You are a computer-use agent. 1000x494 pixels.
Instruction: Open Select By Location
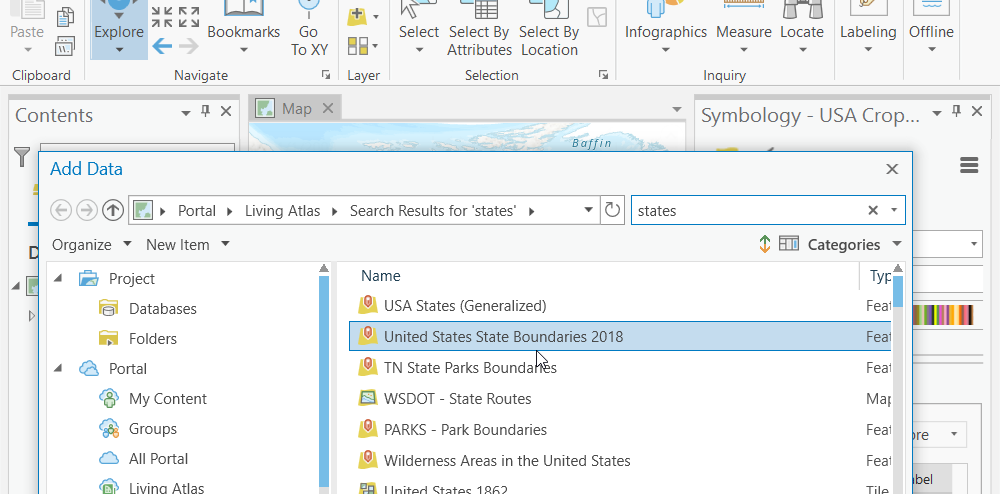pyautogui.click(x=548, y=29)
